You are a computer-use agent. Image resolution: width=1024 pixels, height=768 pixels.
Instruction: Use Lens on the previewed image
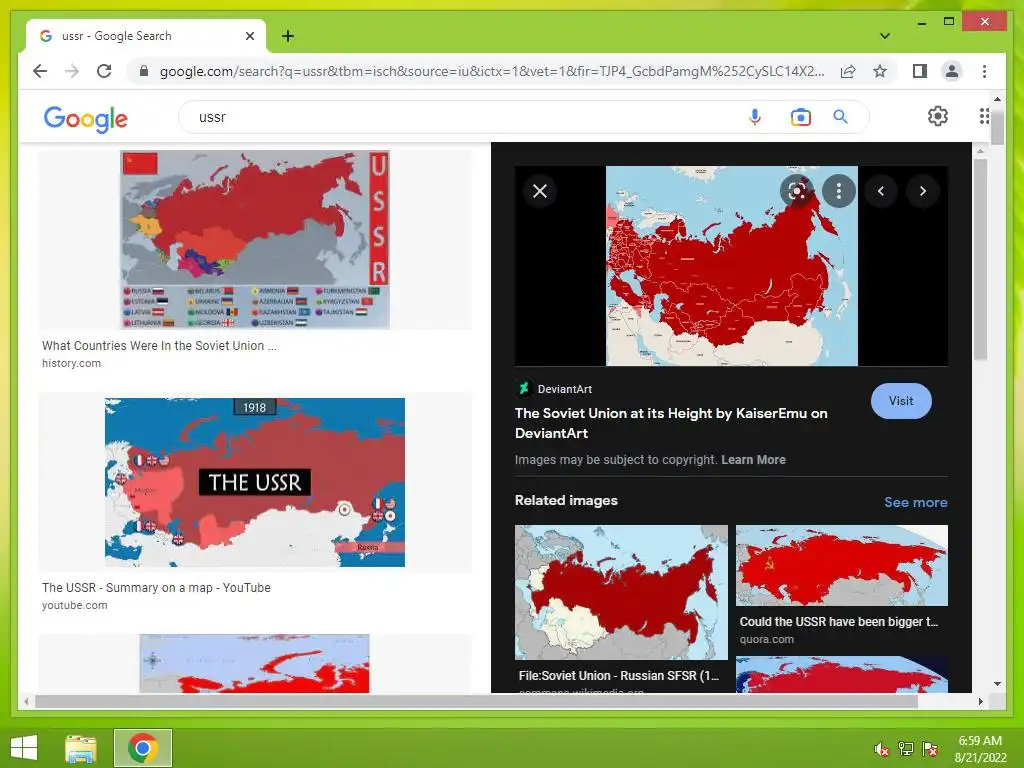[797, 191]
